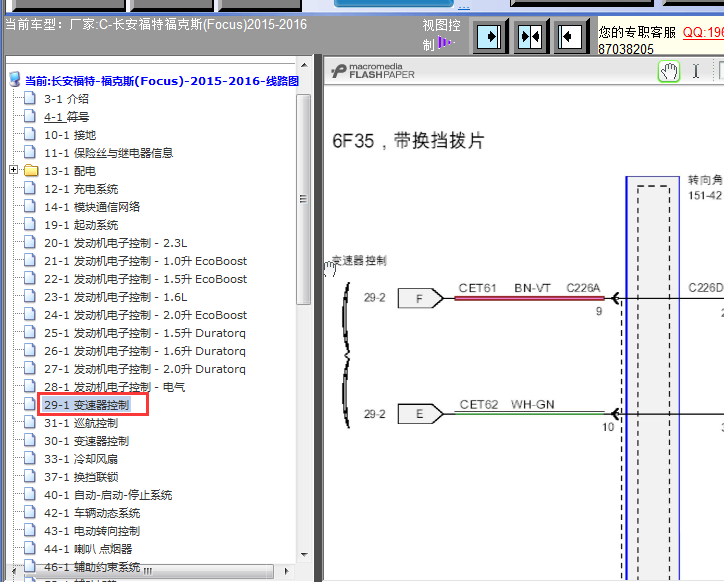Click the tree vertical scrollbar thumb
Viewport: 724px width, 582px height.
click(303, 199)
